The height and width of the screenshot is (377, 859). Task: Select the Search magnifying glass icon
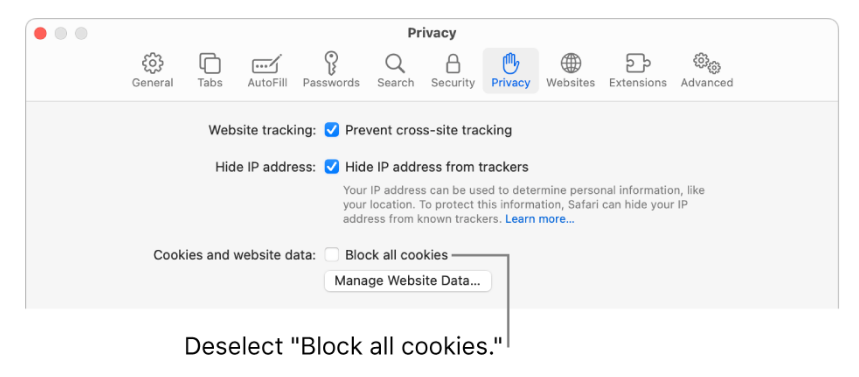[x=395, y=64]
